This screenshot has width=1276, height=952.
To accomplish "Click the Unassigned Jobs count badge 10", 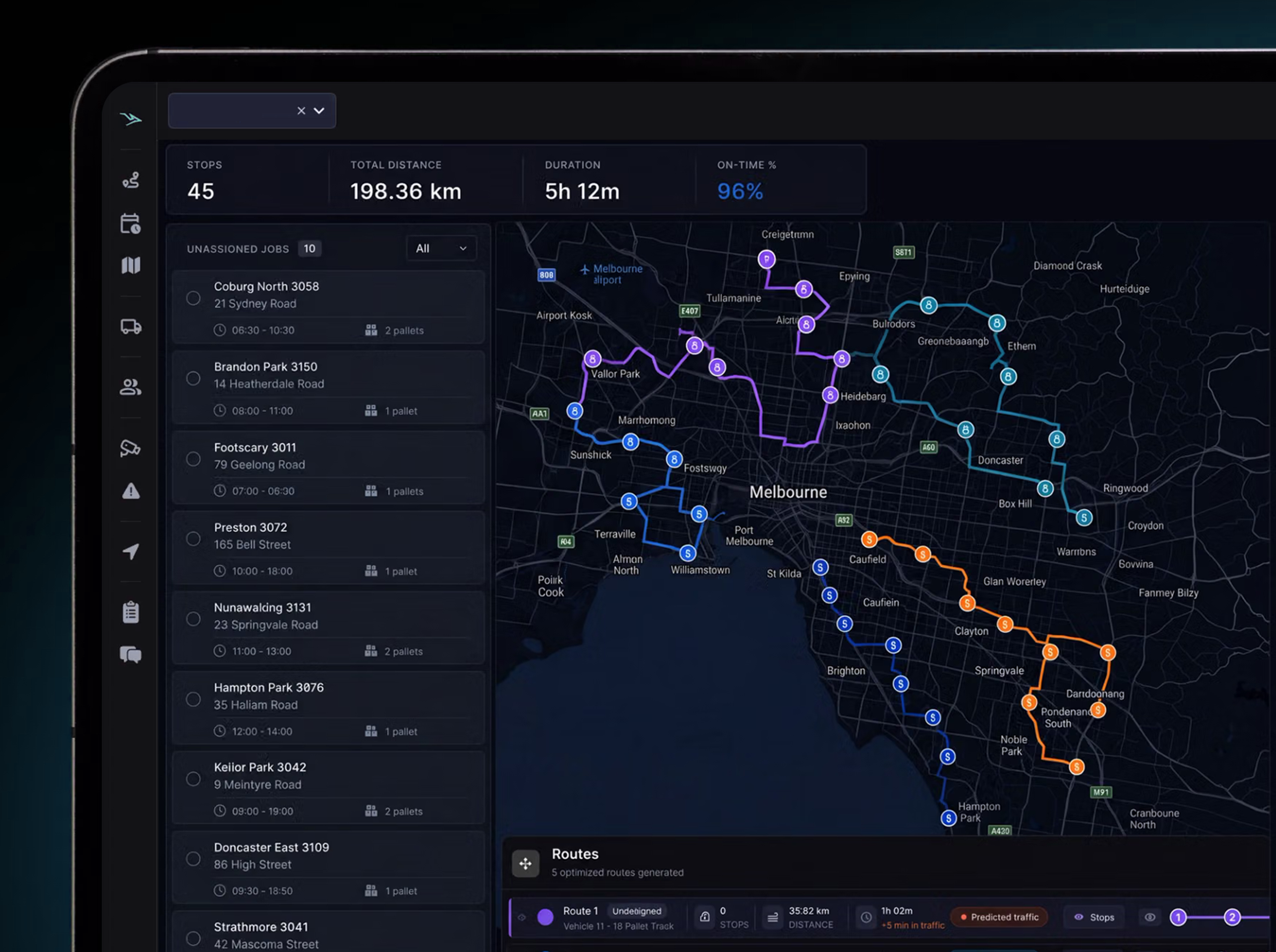I will coord(309,248).
